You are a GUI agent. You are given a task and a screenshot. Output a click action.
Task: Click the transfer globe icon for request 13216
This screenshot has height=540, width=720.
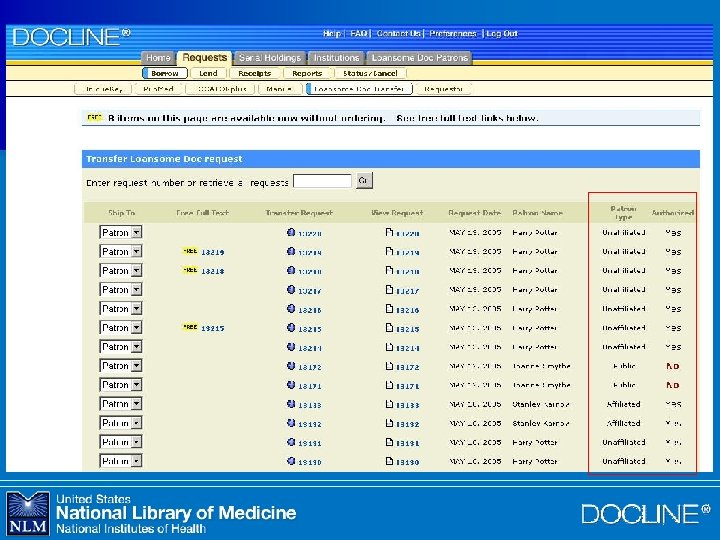click(291, 309)
